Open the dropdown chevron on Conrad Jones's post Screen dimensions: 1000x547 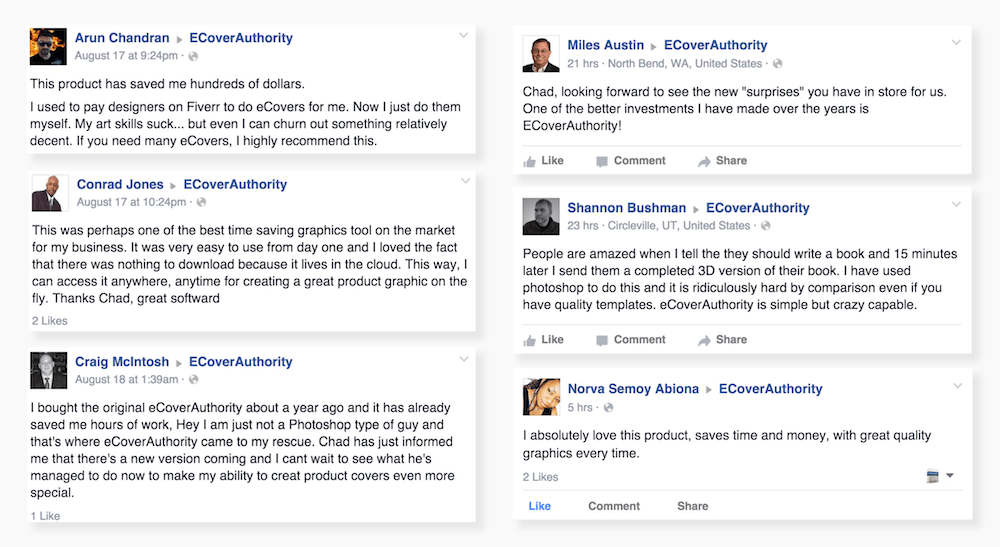(463, 181)
